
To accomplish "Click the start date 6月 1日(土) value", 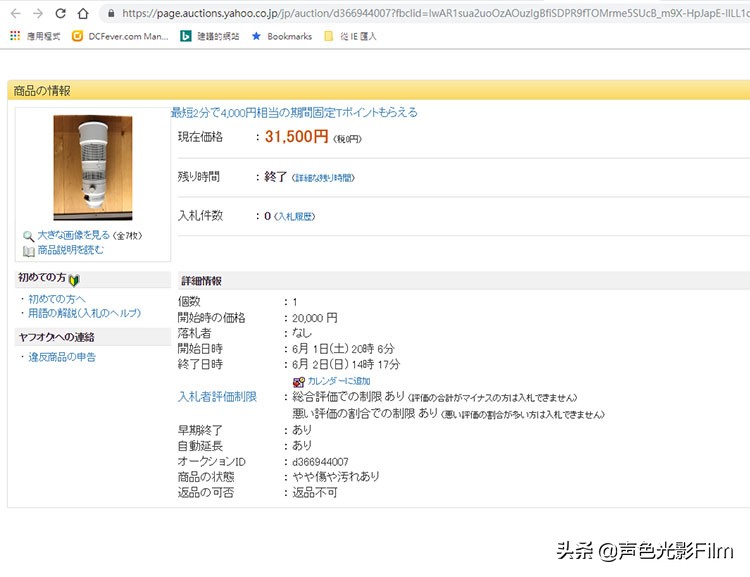I will pyautogui.click(x=343, y=349).
